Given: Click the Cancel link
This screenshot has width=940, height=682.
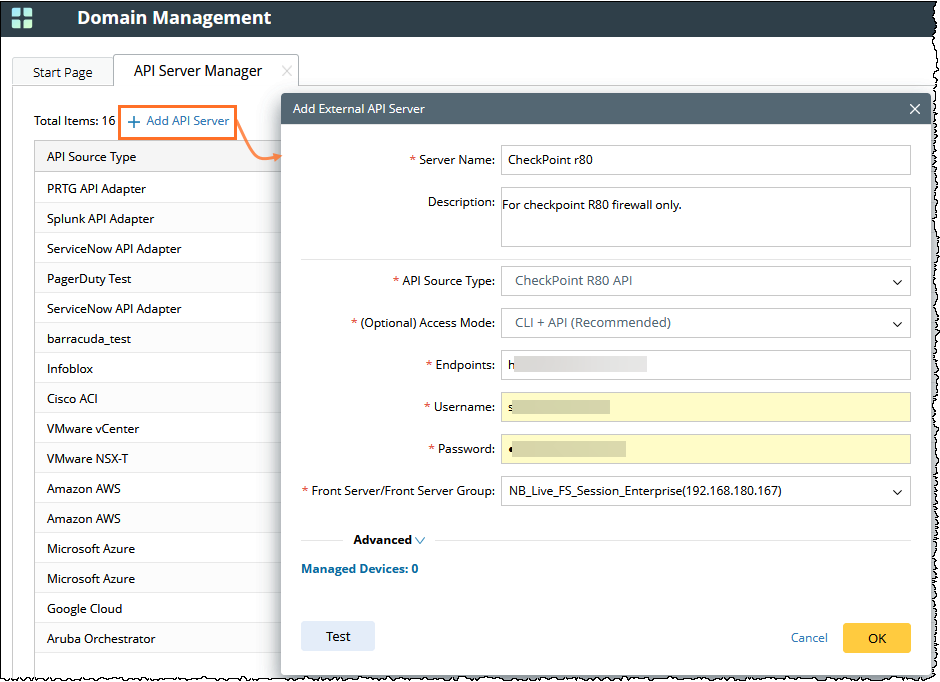Looking at the screenshot, I should pos(809,638).
